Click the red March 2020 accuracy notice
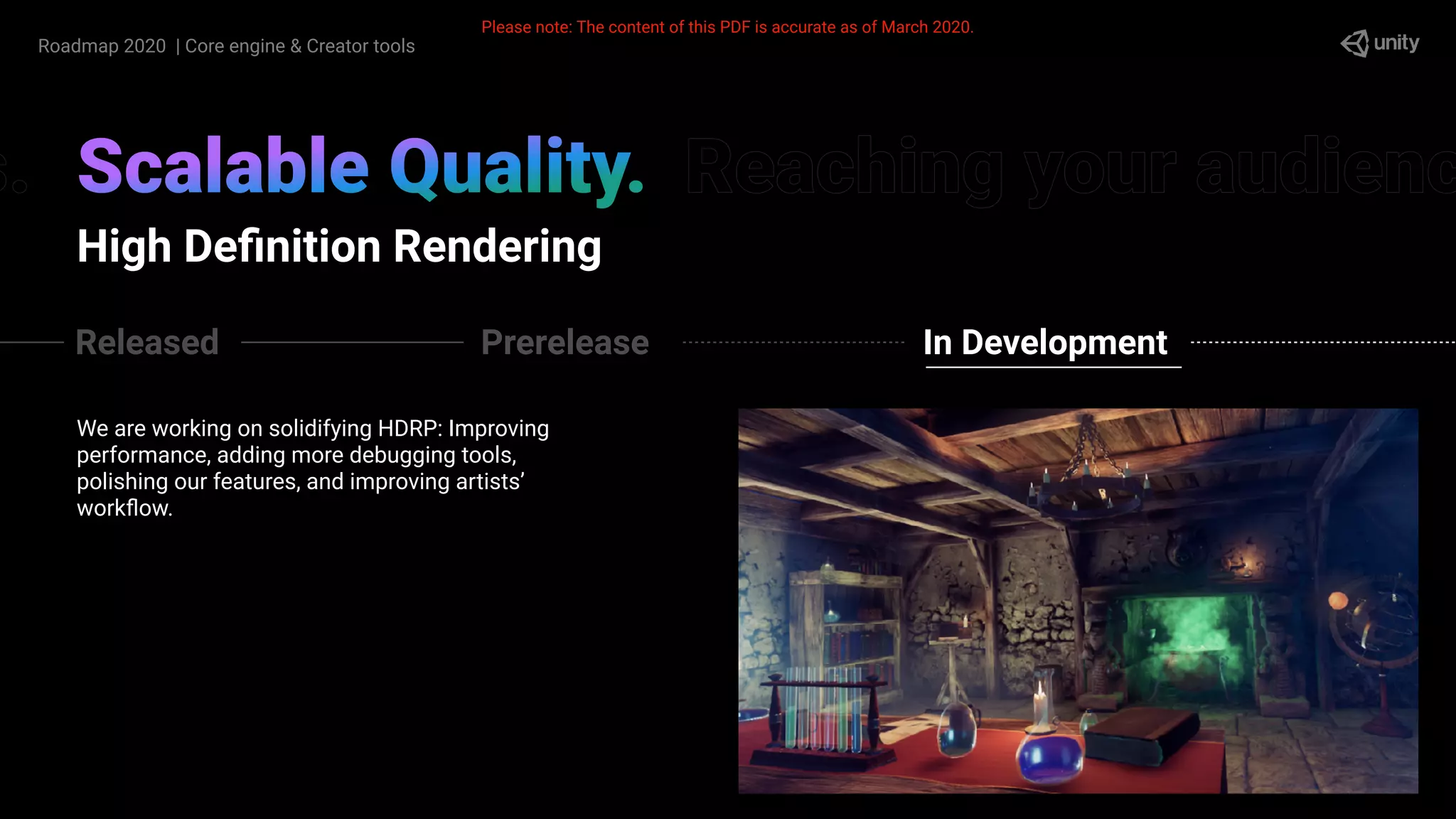 [x=727, y=27]
